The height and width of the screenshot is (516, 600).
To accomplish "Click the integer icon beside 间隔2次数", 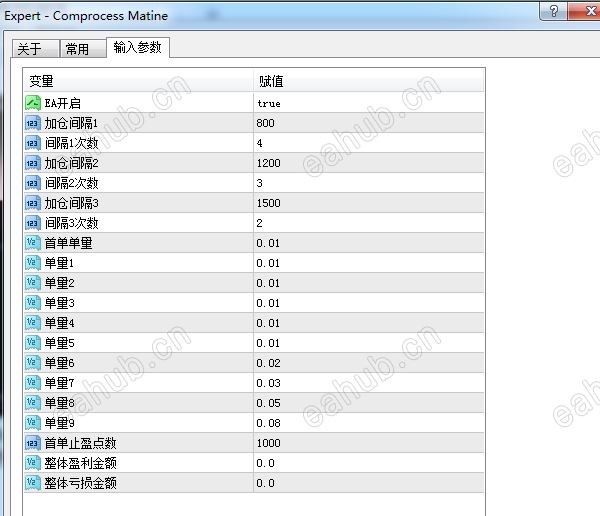I will click(33, 183).
